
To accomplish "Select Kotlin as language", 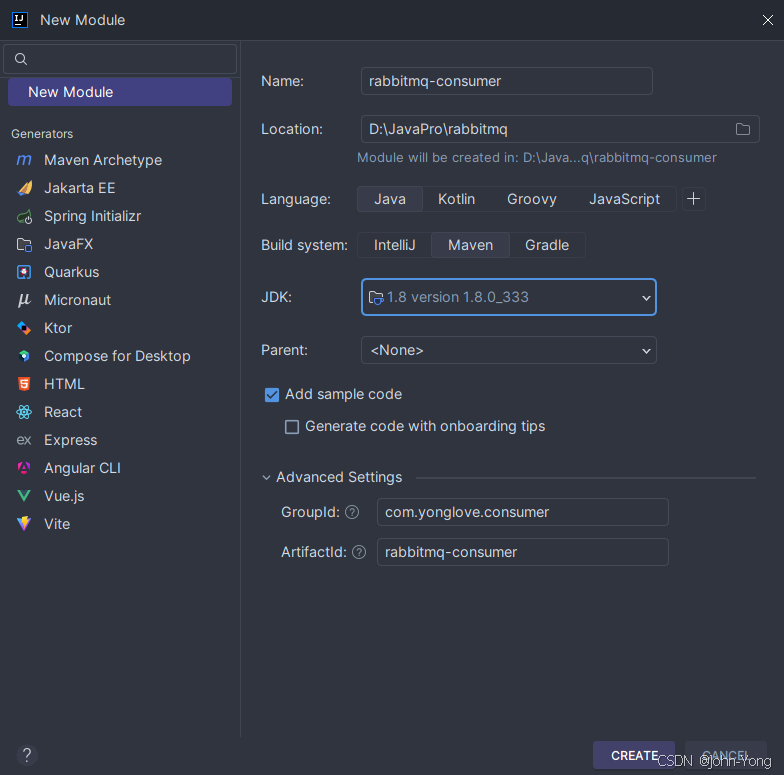I will pyautogui.click(x=456, y=199).
